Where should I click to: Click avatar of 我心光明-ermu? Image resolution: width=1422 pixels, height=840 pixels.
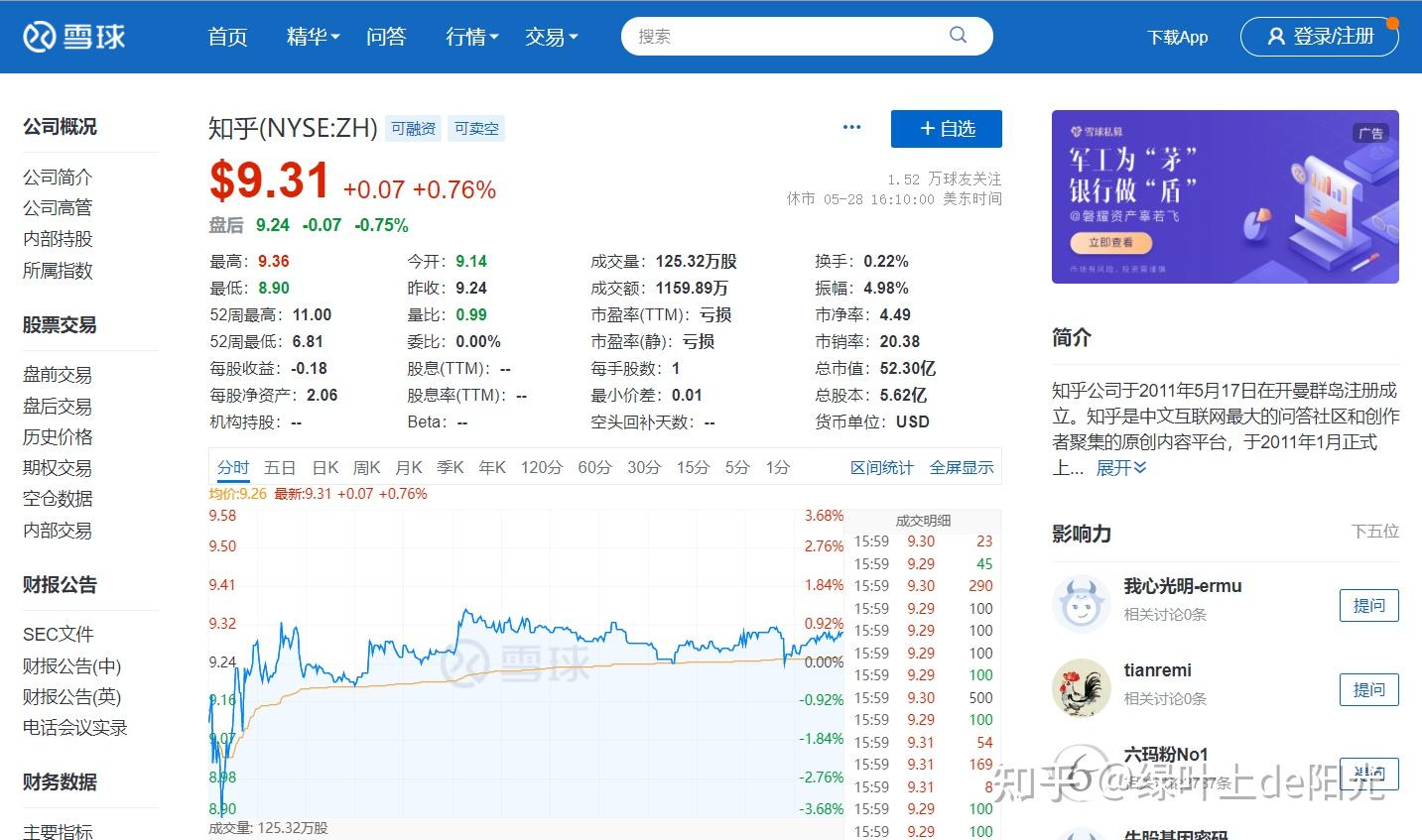[1081, 604]
